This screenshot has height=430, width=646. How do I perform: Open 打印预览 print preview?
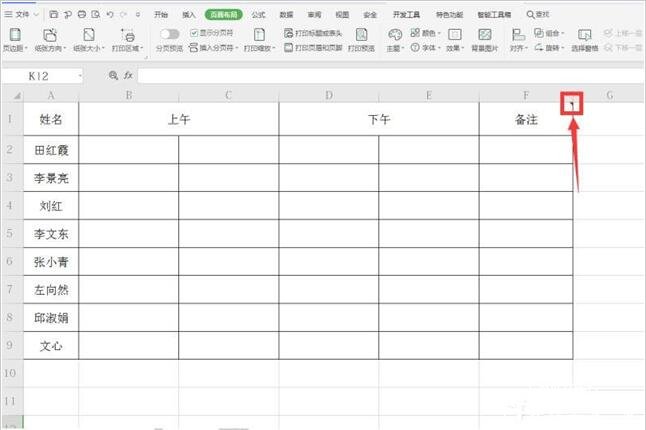pyautogui.click(x=361, y=40)
